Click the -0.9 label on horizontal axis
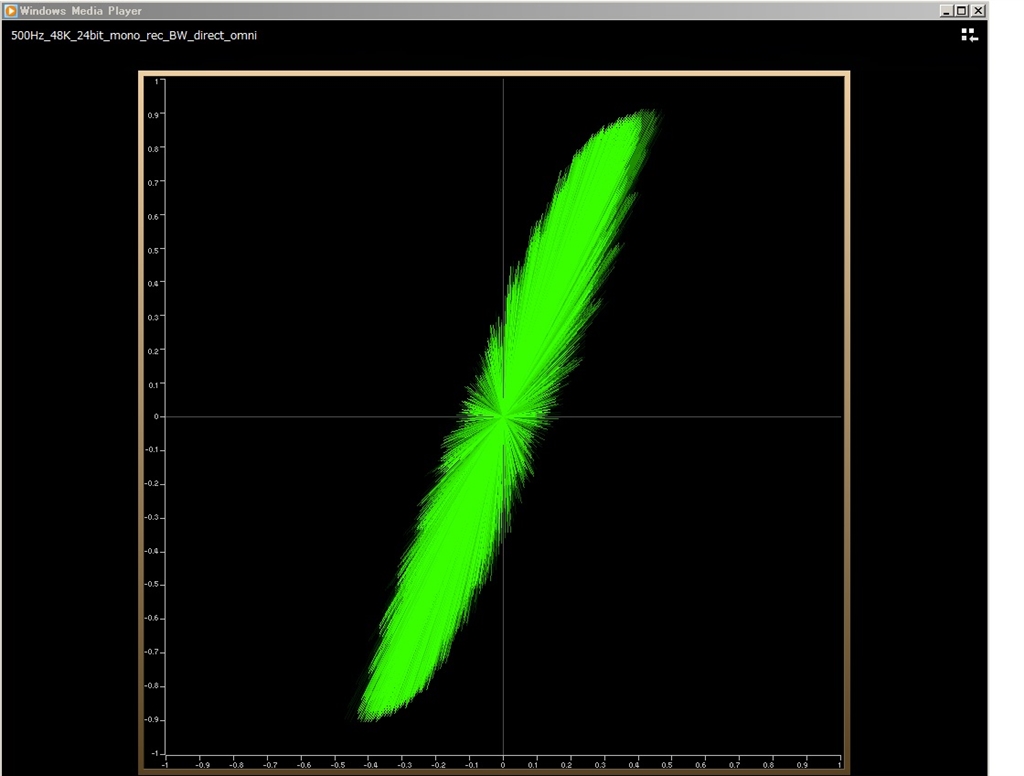Viewport: 1024px width, 776px height. (x=202, y=765)
